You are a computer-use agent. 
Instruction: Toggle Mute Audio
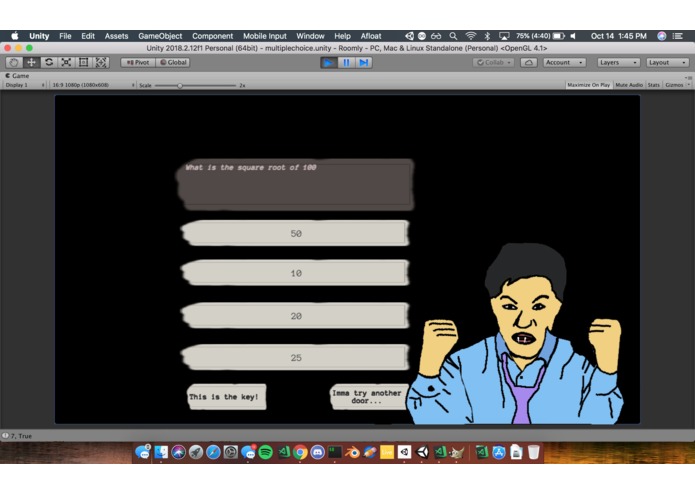click(x=629, y=85)
